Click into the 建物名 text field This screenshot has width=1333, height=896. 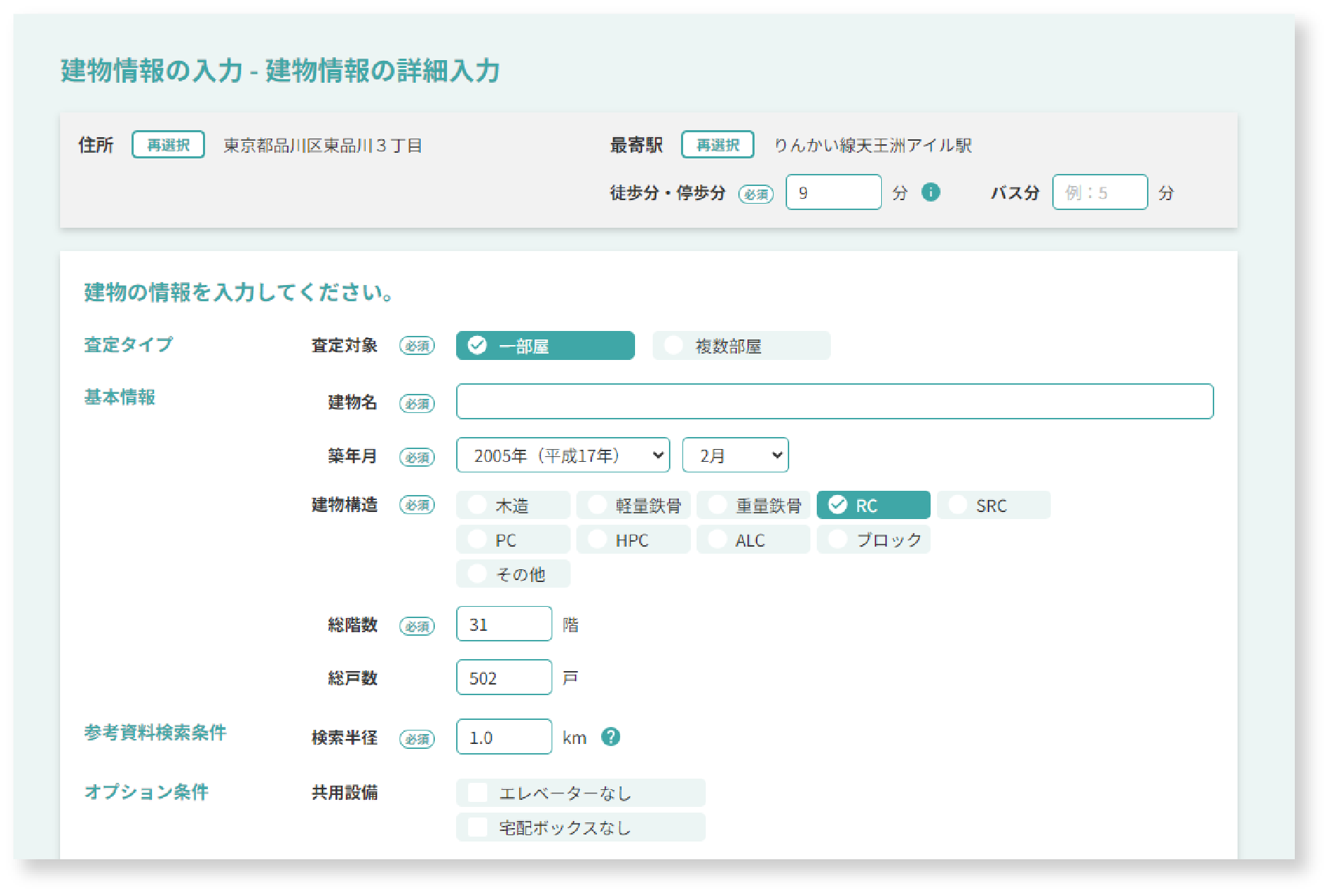tap(835, 402)
